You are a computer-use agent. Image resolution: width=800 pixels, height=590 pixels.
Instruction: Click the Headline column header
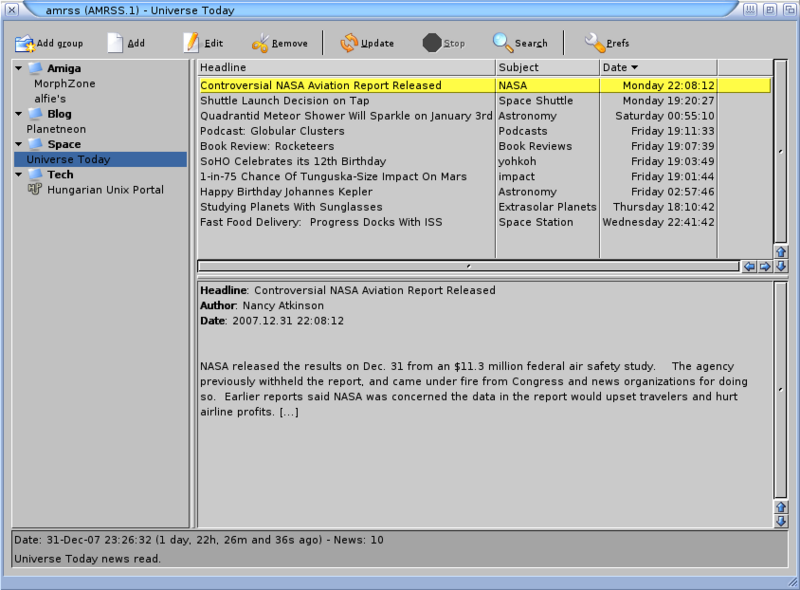(345, 67)
